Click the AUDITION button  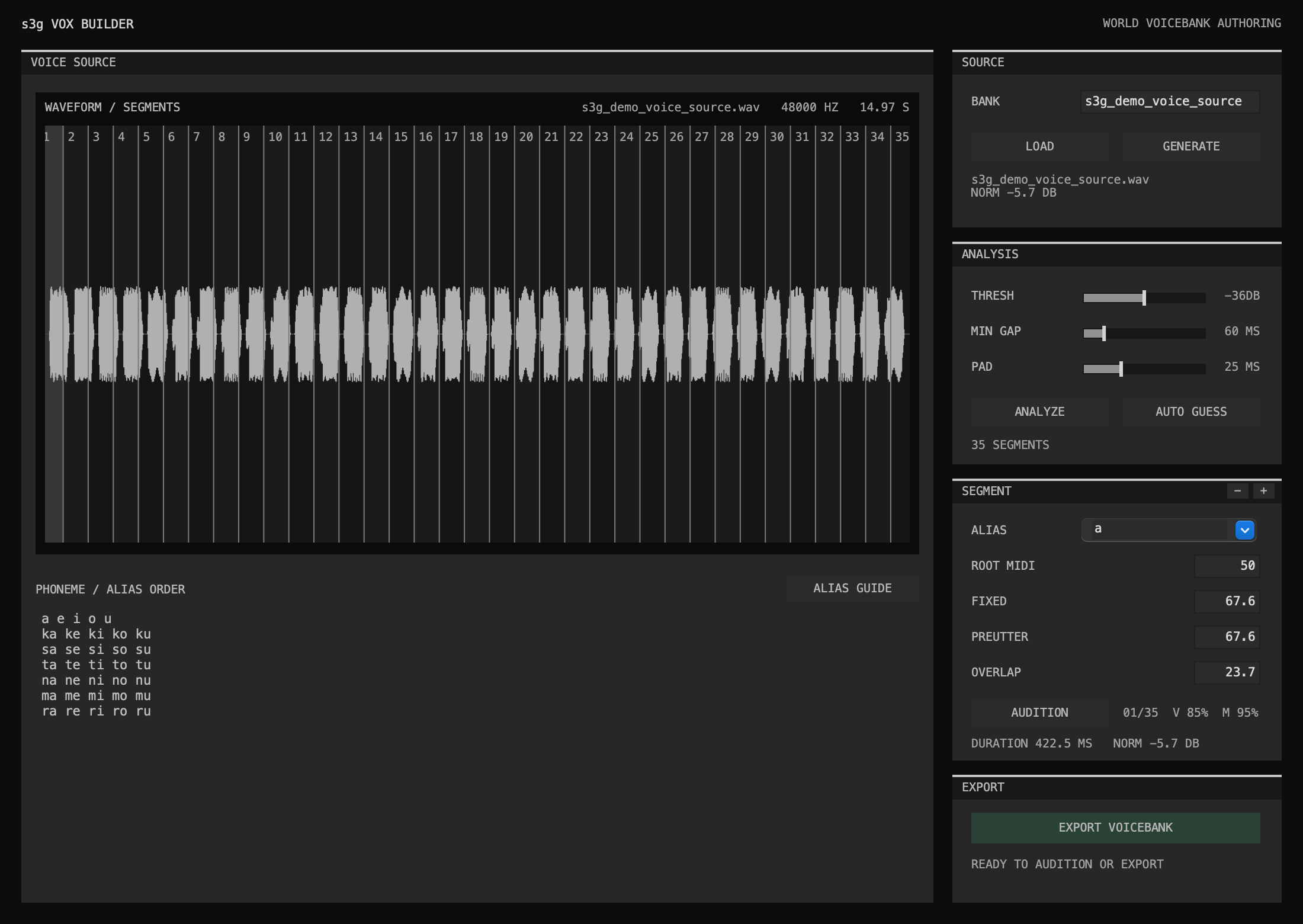pos(1039,713)
